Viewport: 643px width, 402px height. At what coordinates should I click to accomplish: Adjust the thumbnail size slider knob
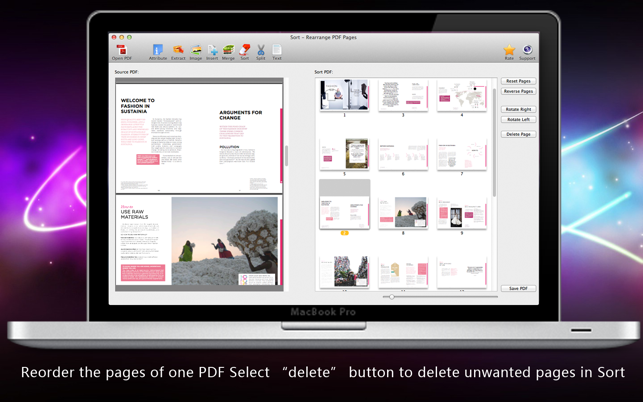392,297
